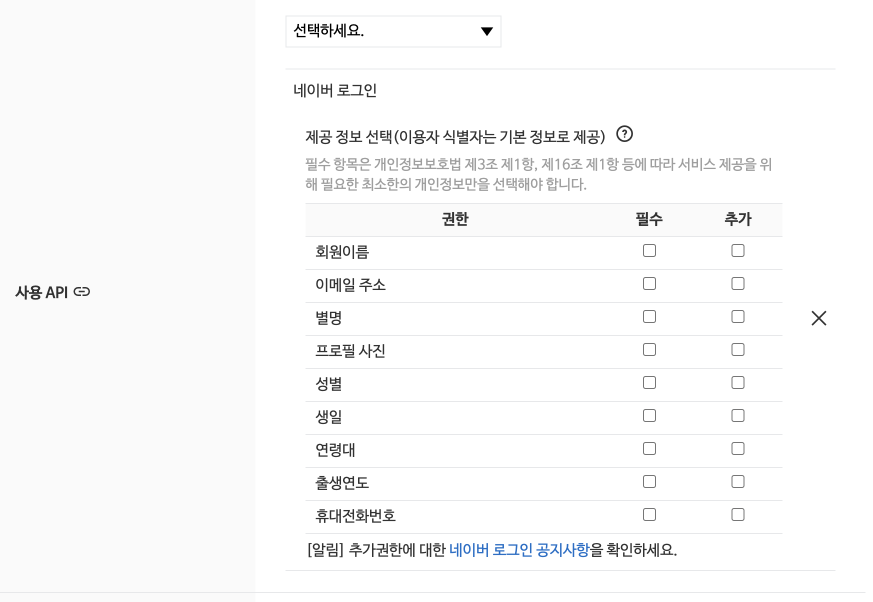Check 추가 checkbox for 휴대전화번호
Image resolution: width=873 pixels, height=602 pixels.
[x=738, y=514]
